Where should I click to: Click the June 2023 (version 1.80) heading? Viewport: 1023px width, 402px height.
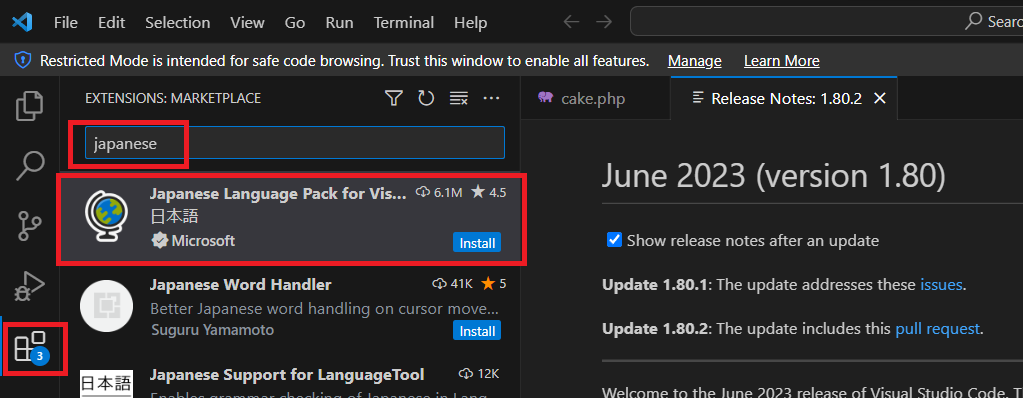773,175
